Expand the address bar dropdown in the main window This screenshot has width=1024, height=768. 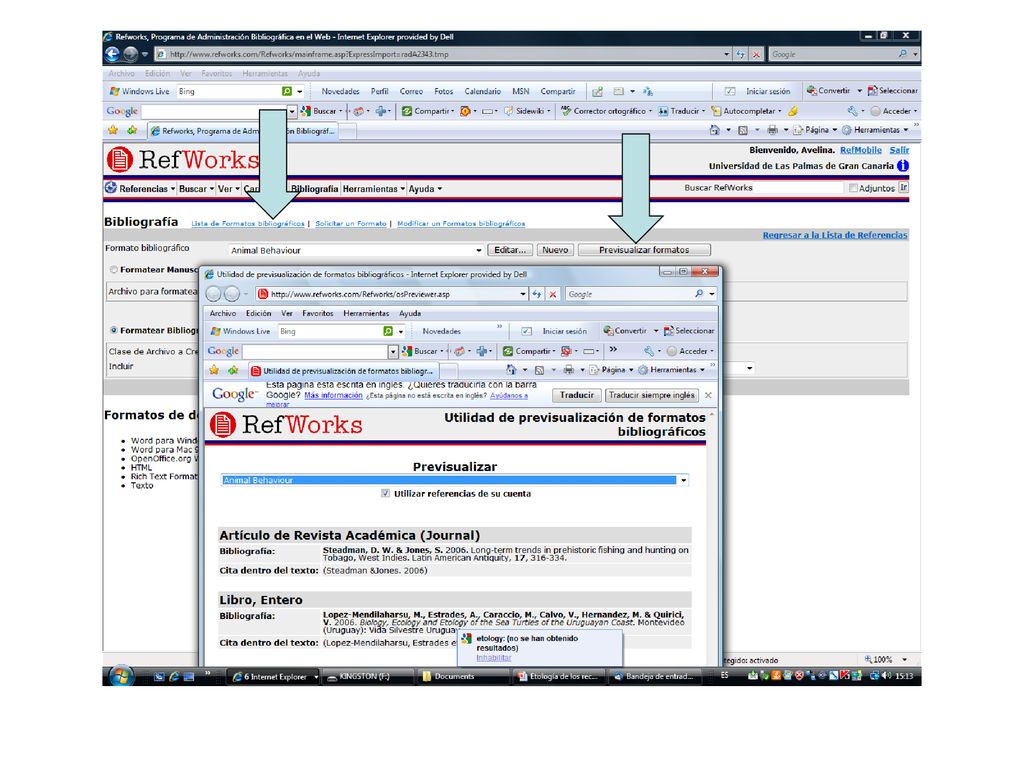(x=727, y=54)
